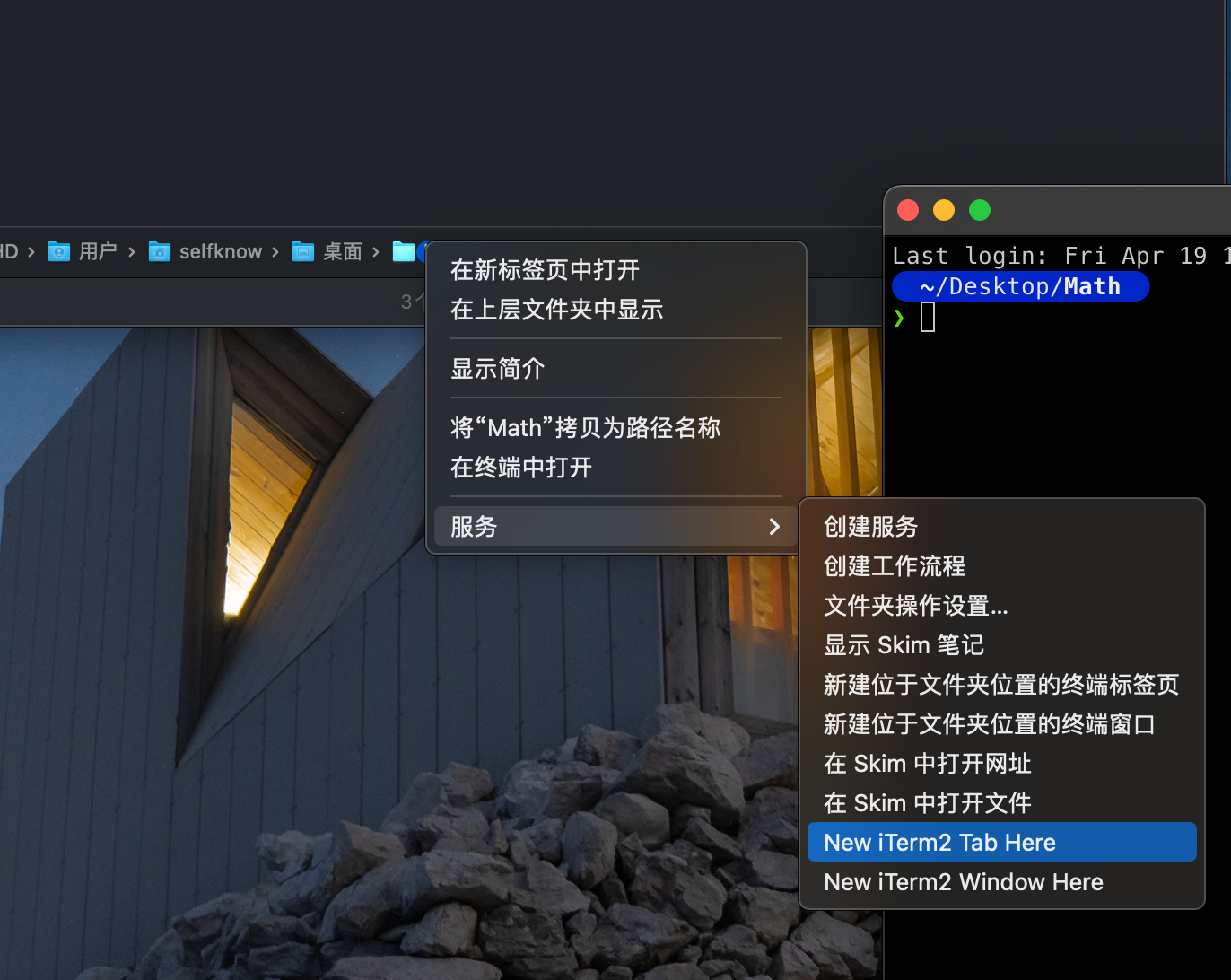Close the terminal window with red button
Image resolution: width=1231 pixels, height=980 pixels.
pos(908,210)
